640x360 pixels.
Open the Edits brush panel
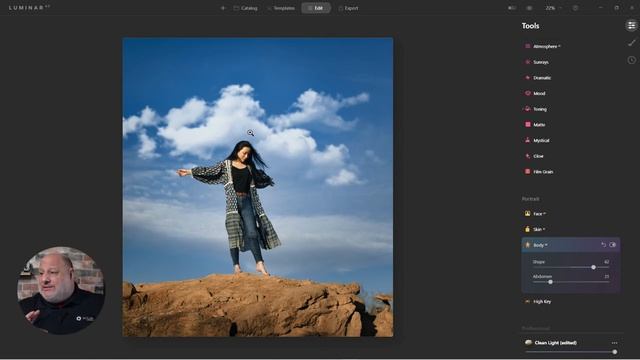[x=631, y=42]
